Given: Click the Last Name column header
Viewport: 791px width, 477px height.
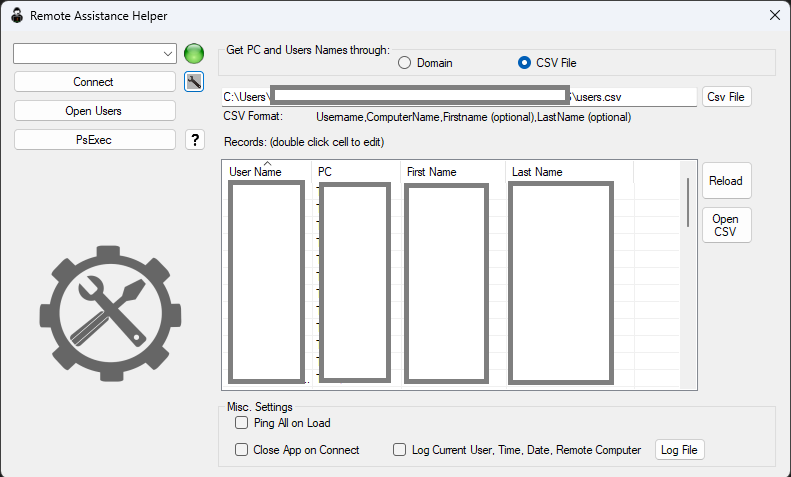Looking at the screenshot, I should (570, 171).
